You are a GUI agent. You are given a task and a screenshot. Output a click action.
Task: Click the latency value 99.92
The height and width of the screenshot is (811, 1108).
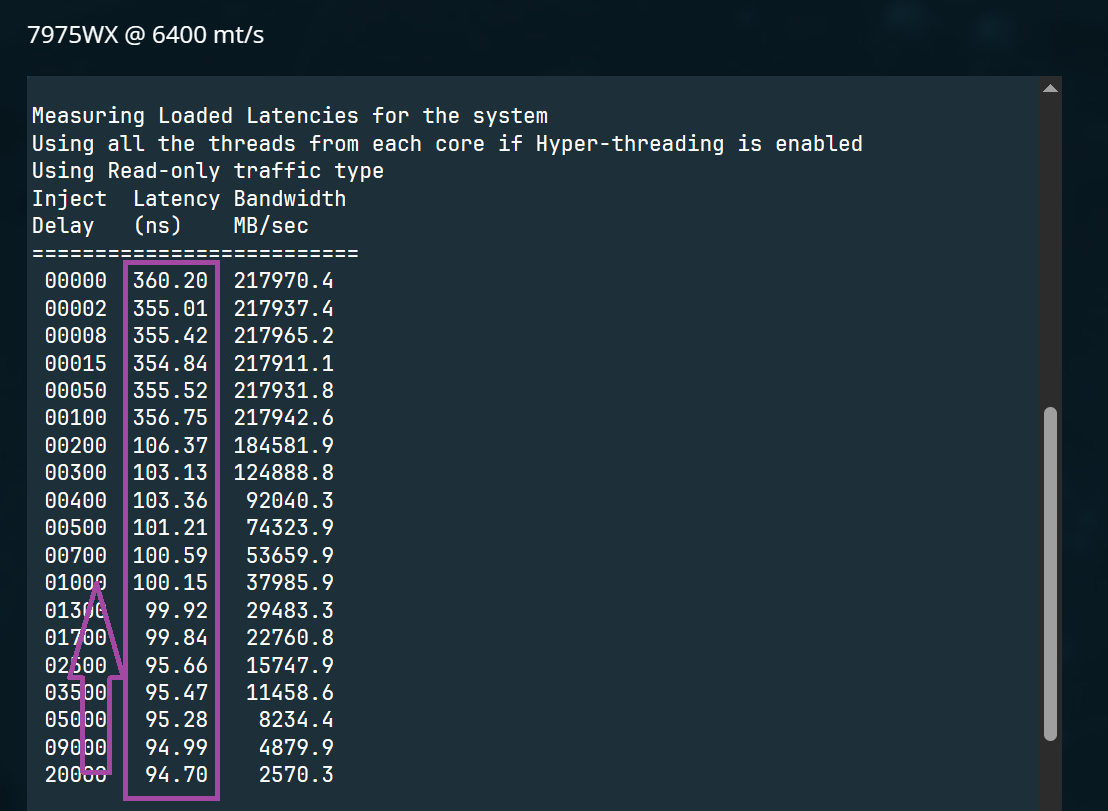pos(176,610)
